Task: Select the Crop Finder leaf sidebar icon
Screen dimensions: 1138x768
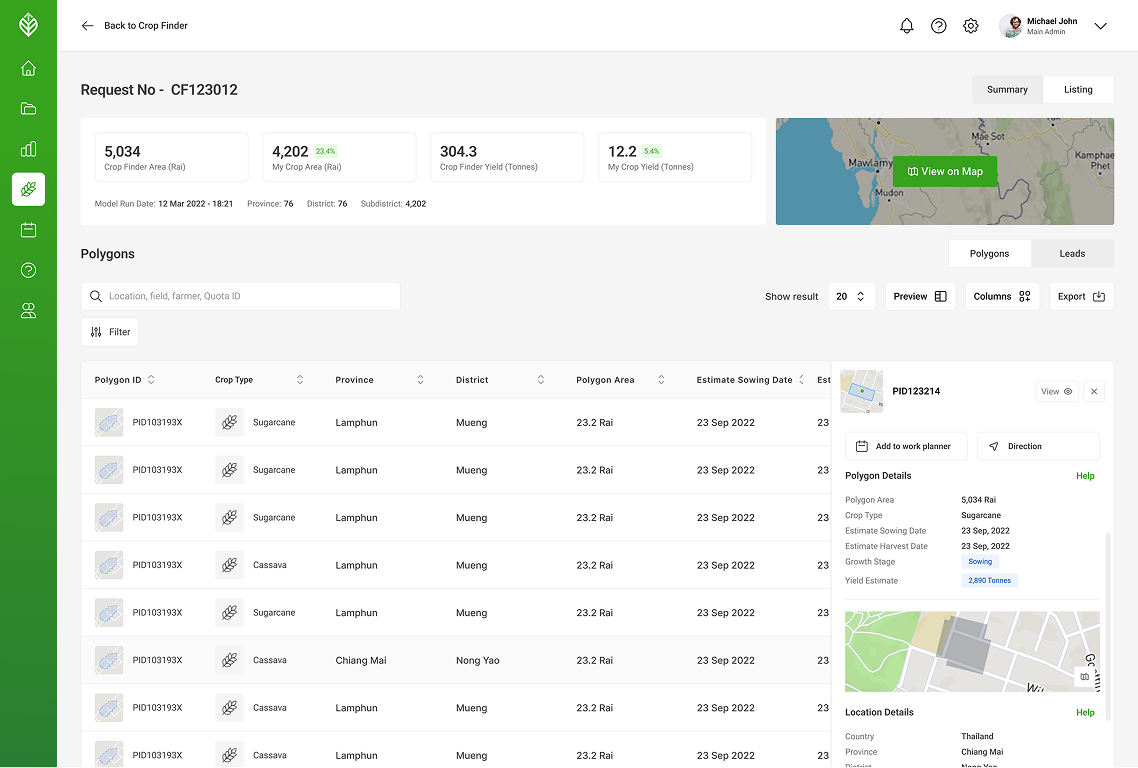Action: coord(28,189)
